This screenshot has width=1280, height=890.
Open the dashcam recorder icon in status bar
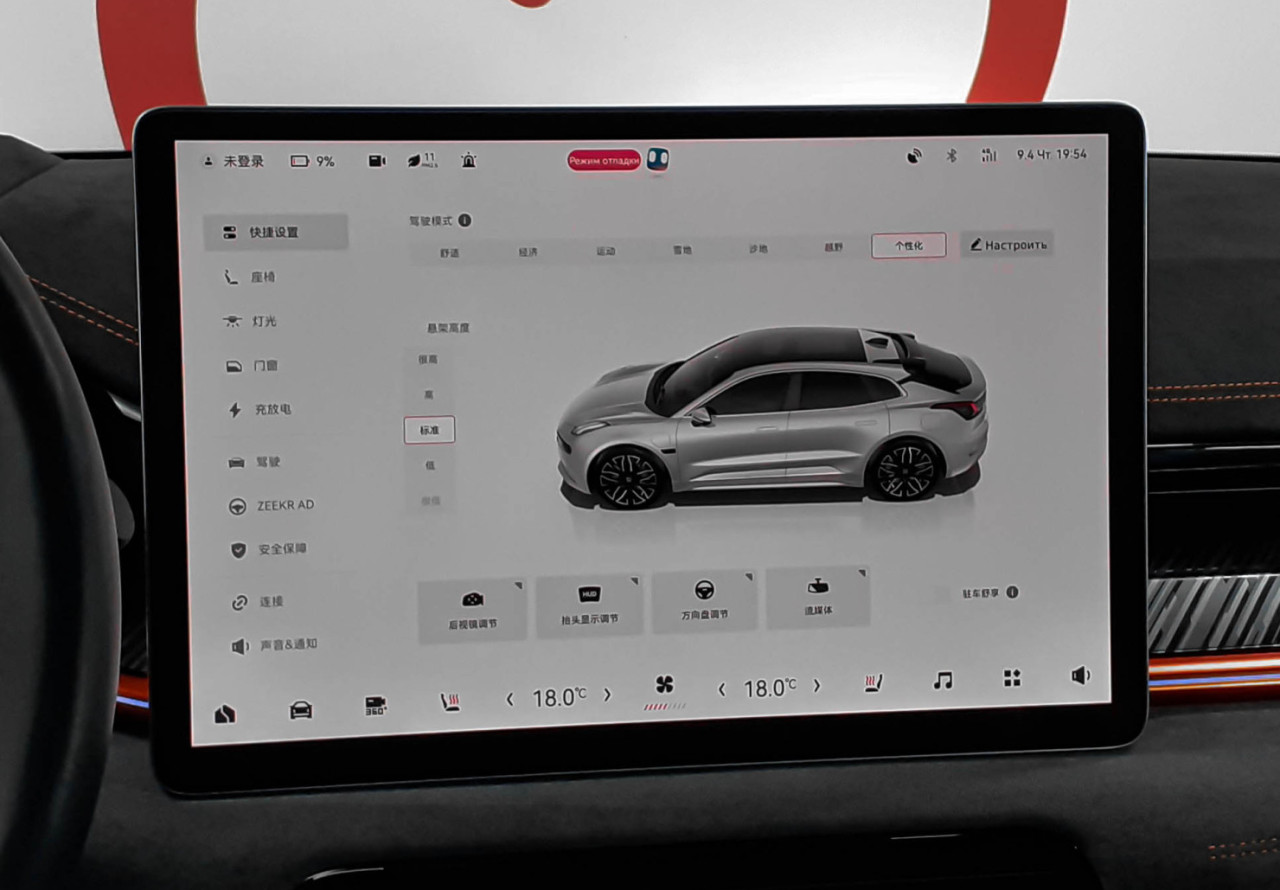coord(376,161)
